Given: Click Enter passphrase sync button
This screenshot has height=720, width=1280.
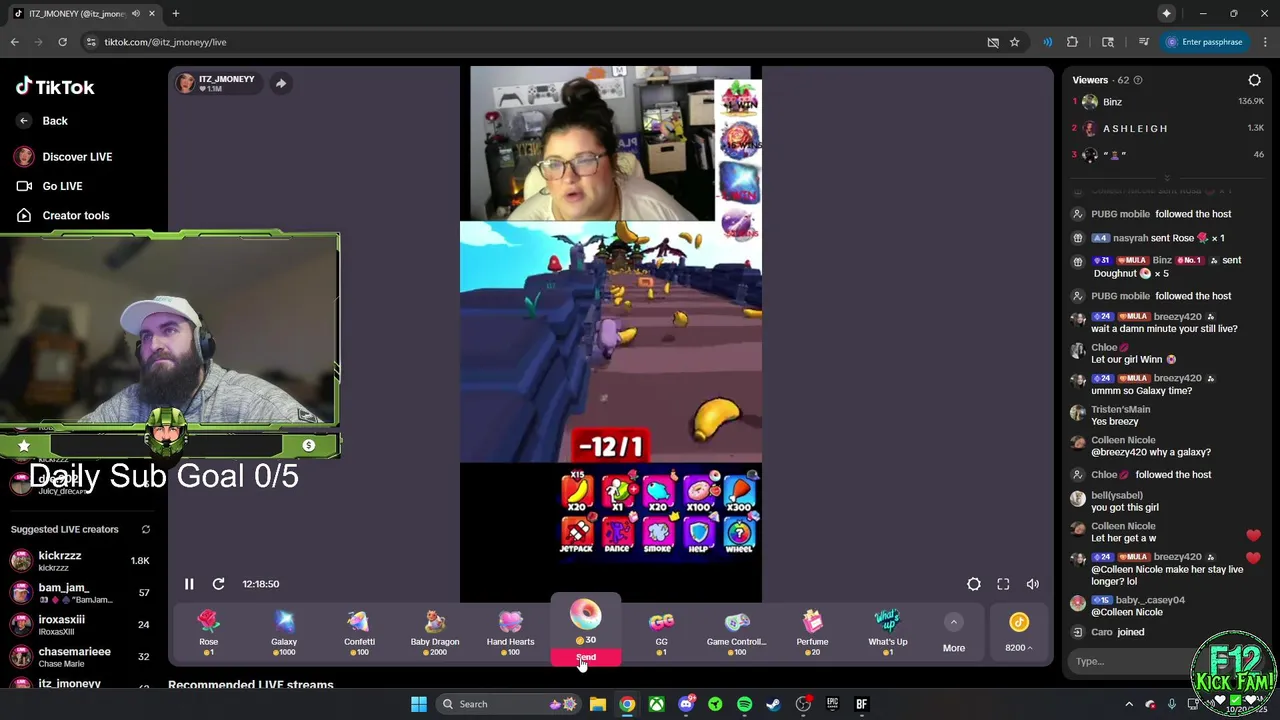Looking at the screenshot, I should pyautogui.click(x=1204, y=42).
